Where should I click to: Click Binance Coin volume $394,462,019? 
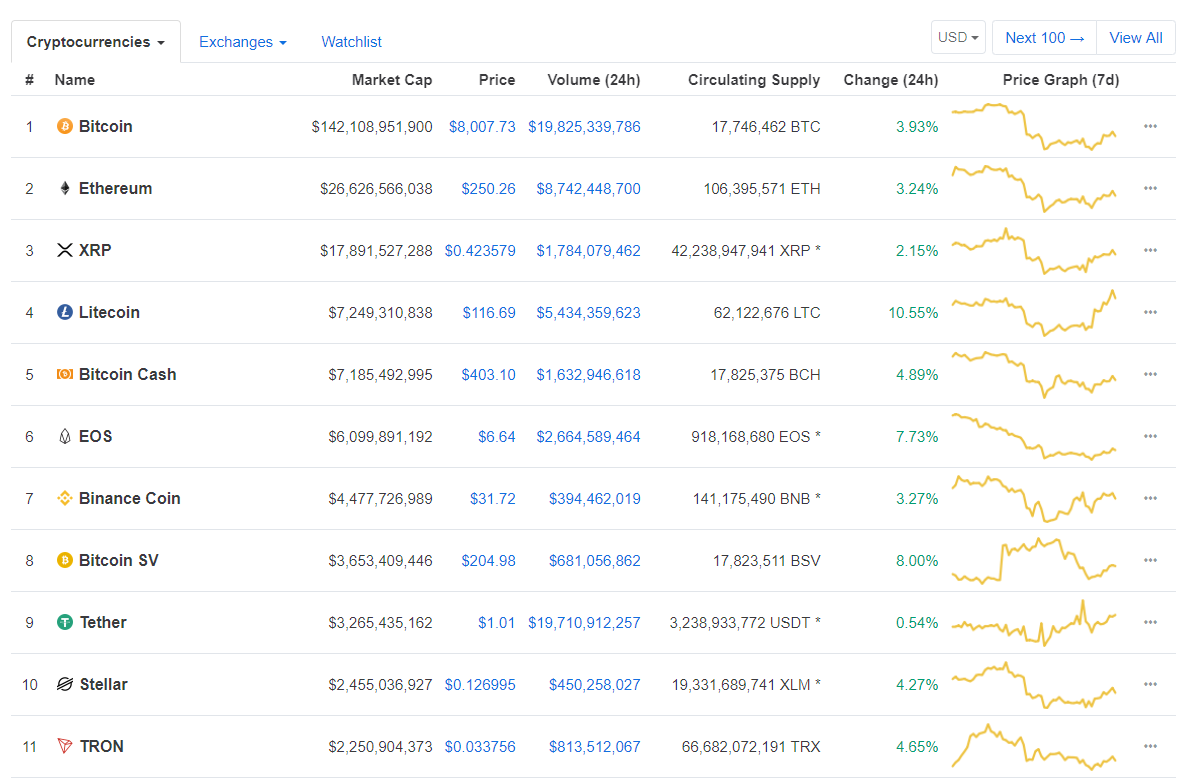pyautogui.click(x=595, y=499)
